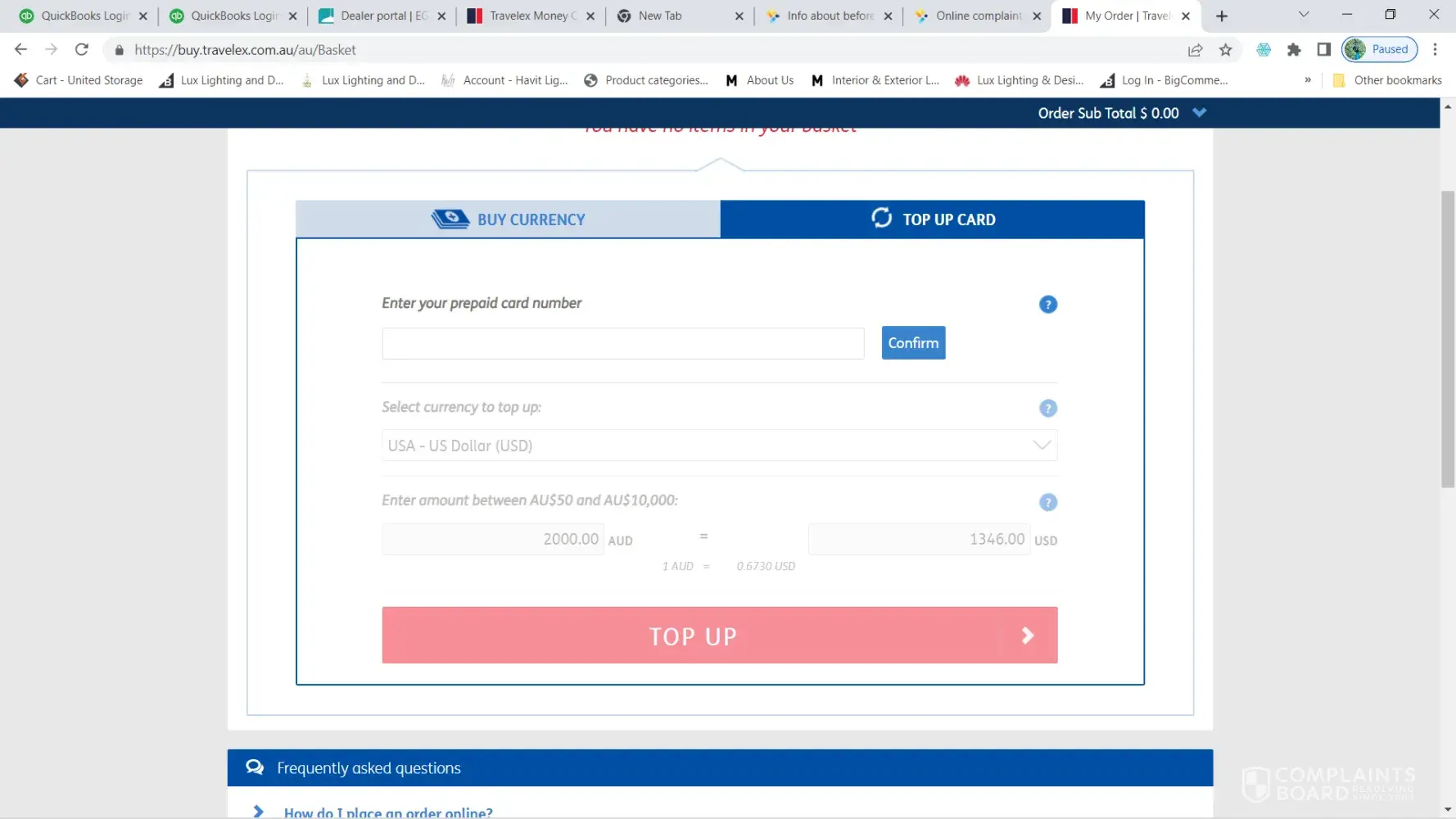Click the share page icon in address bar
The height and width of the screenshot is (819, 1456).
click(1195, 50)
